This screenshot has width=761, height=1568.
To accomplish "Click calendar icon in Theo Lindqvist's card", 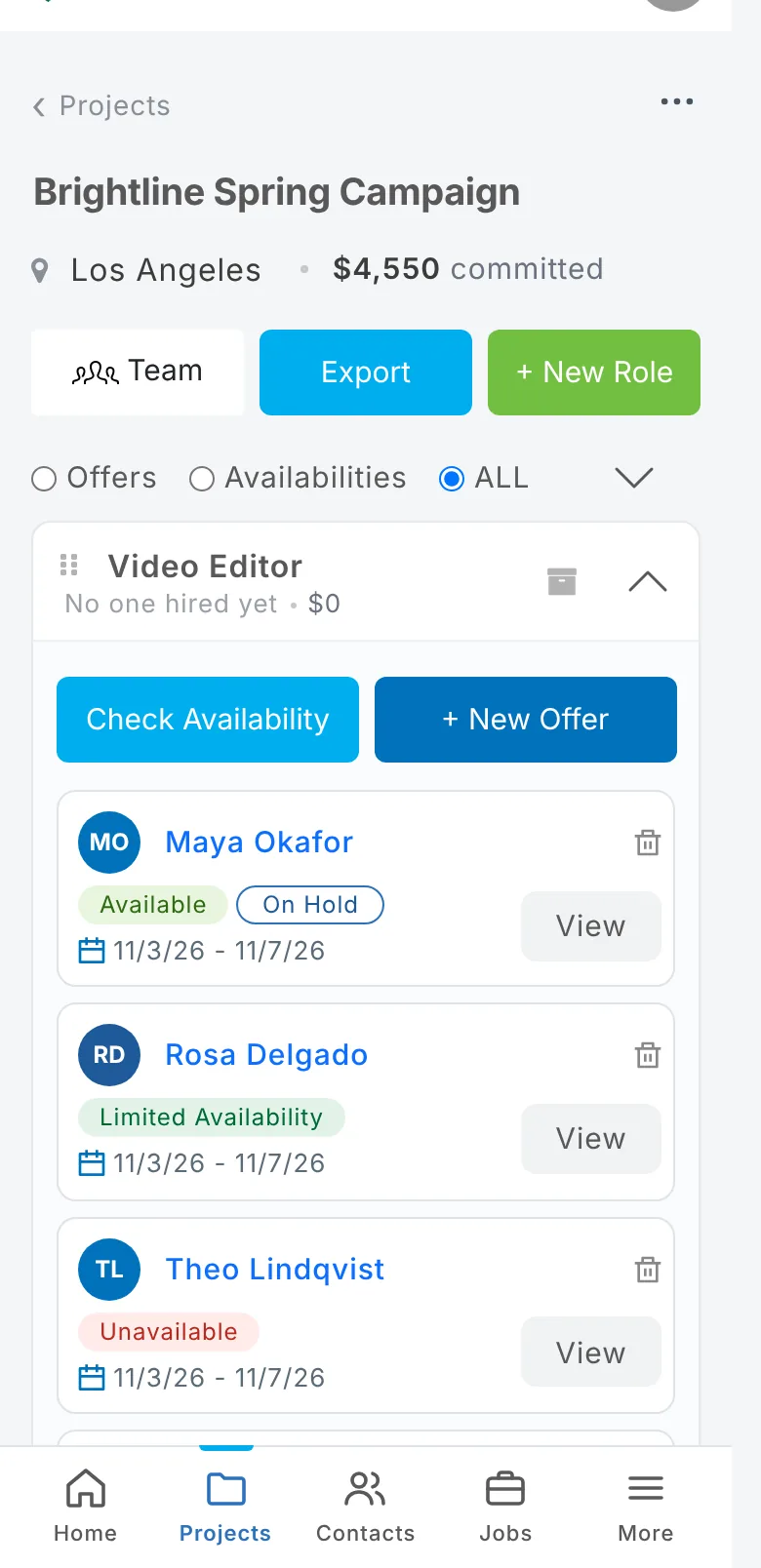I will pyautogui.click(x=92, y=1378).
